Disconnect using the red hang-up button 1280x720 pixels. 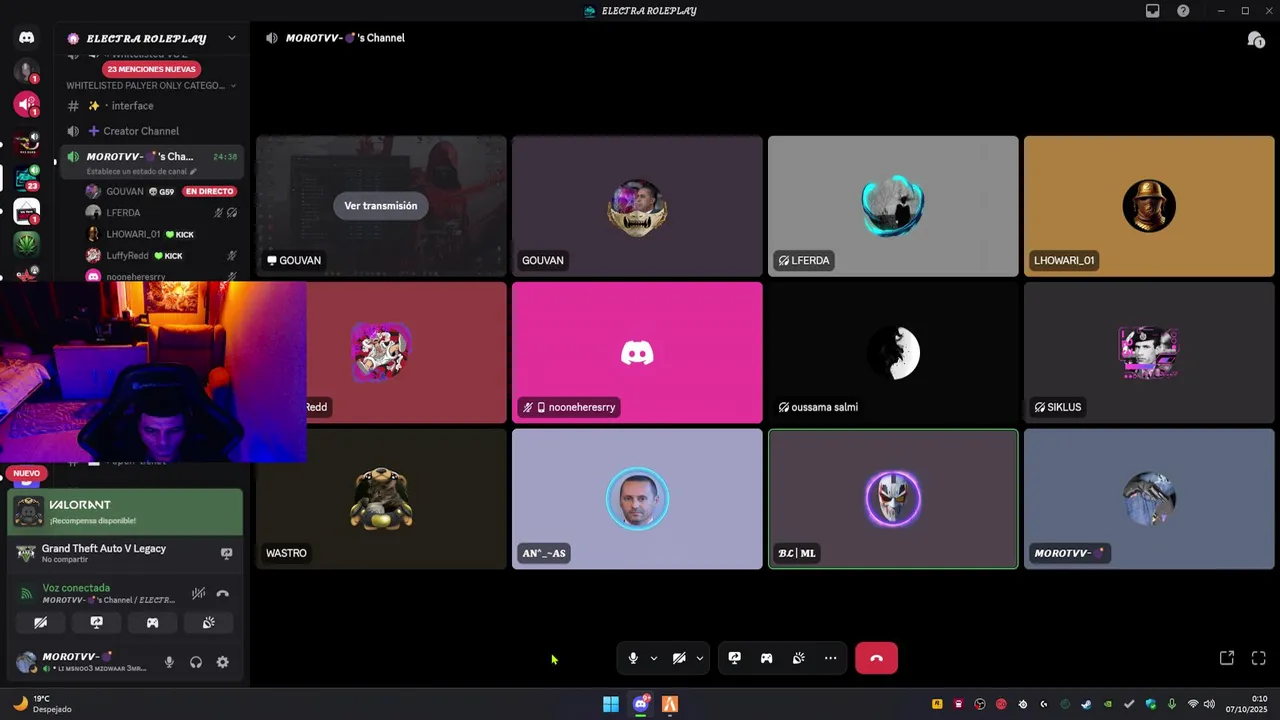876,658
